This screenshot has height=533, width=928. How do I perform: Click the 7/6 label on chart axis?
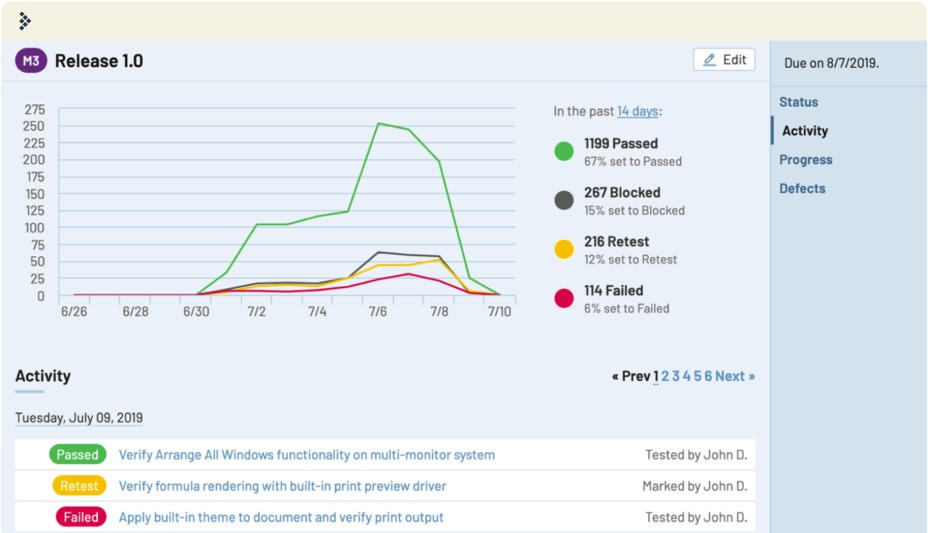pyautogui.click(x=378, y=312)
